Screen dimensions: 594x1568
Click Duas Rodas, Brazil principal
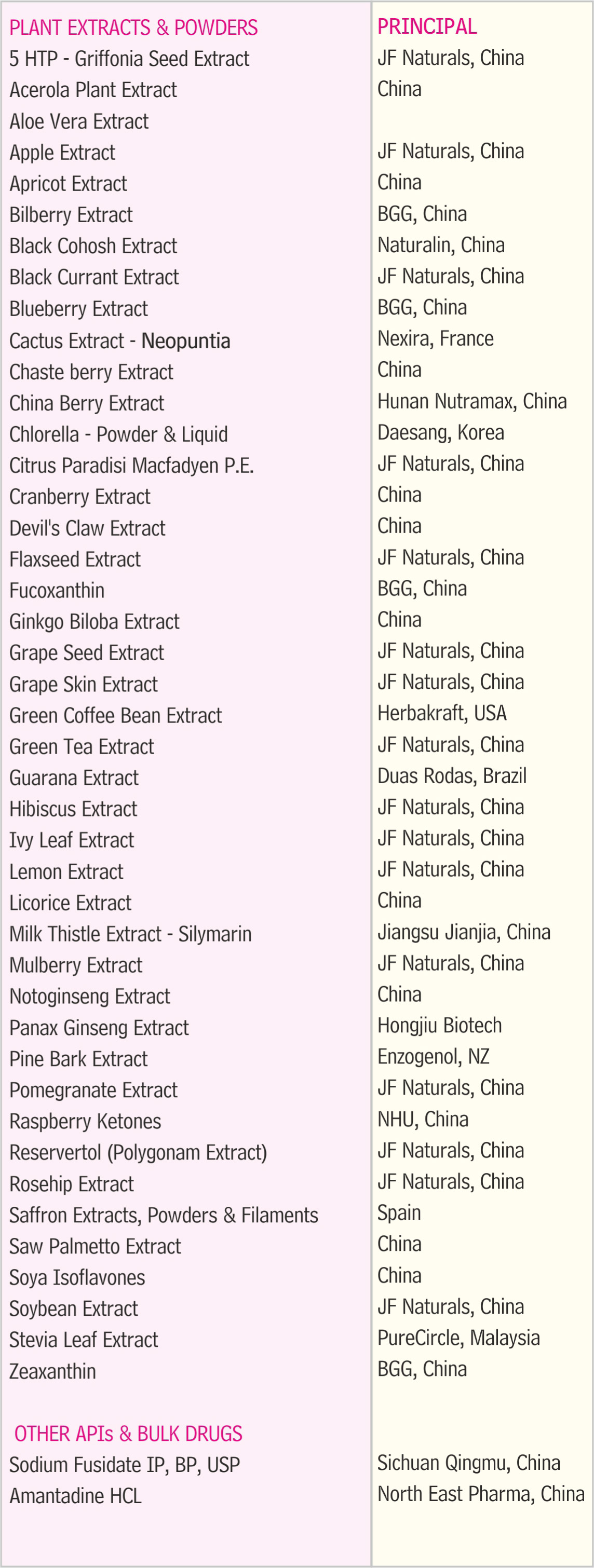coord(451,776)
